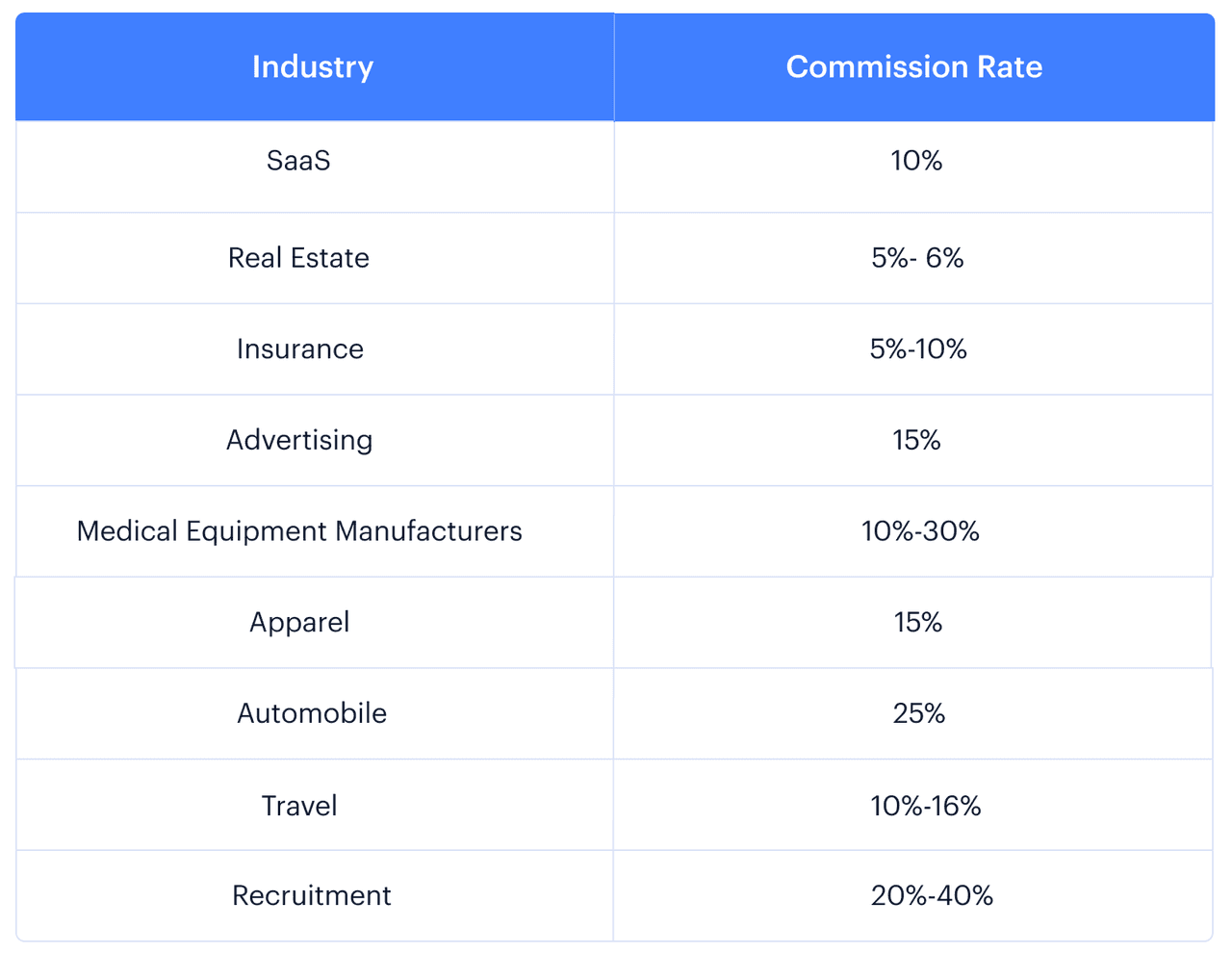Select the Real Estate cell
Screen dimensions: 1232x953
[298, 258]
